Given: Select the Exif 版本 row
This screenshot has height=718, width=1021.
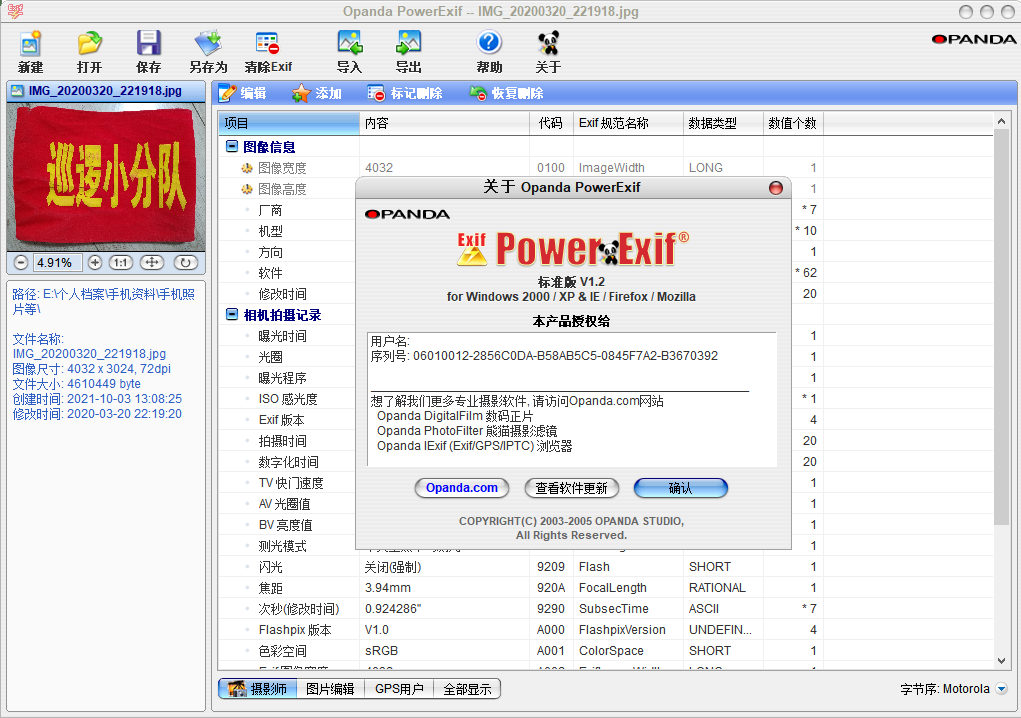Looking at the screenshot, I should tap(281, 420).
